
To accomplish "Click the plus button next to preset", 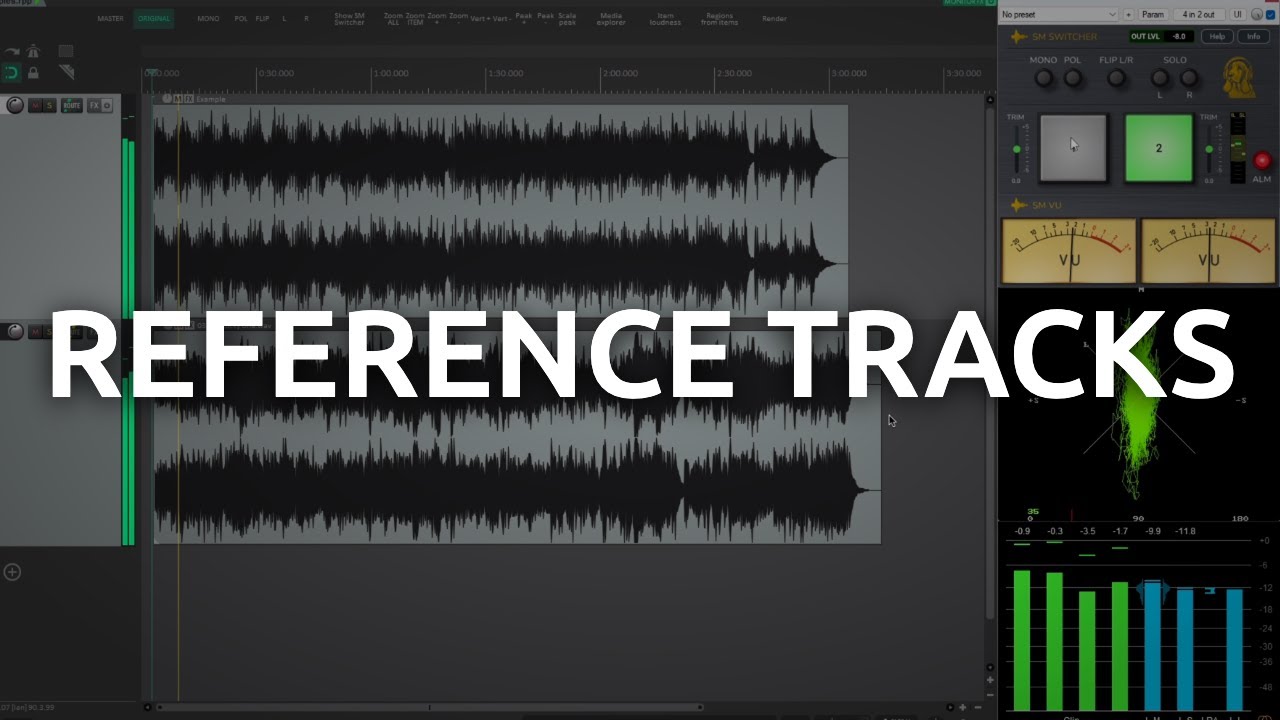I will coord(1129,14).
